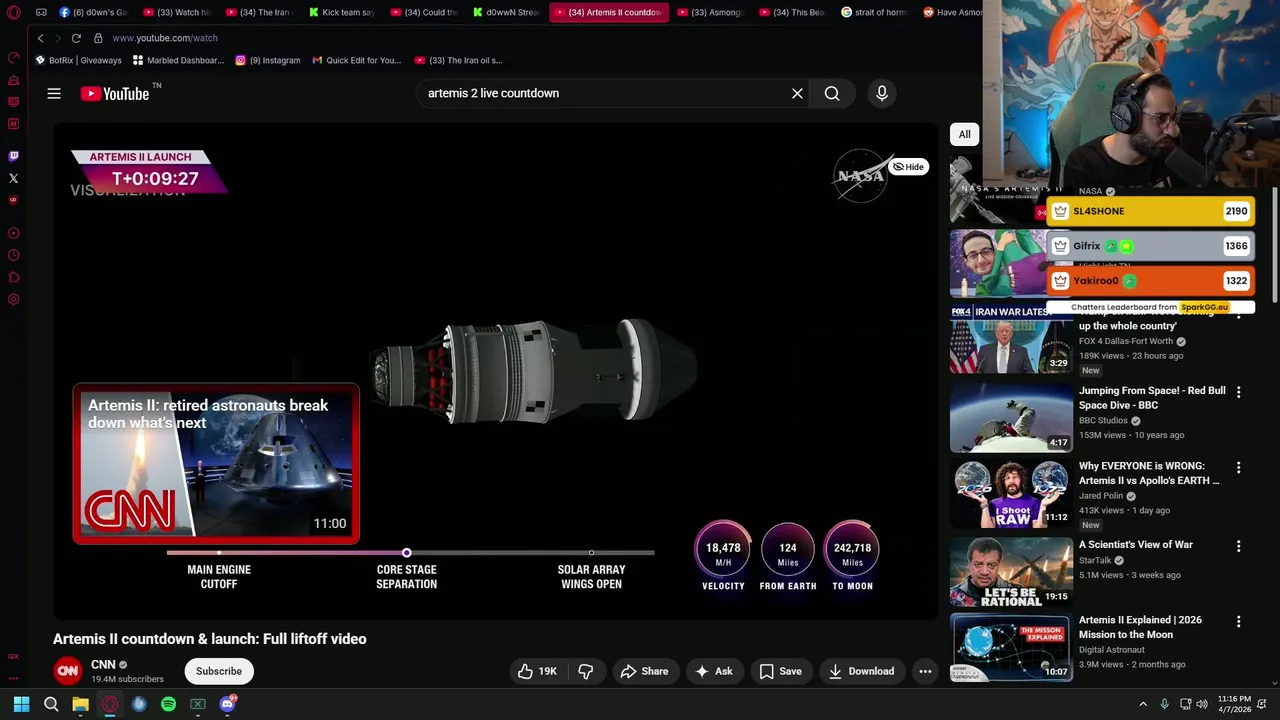Open options for 'A Scientist's View of War'
Image resolution: width=1280 pixels, height=720 pixels.
pos(1238,546)
